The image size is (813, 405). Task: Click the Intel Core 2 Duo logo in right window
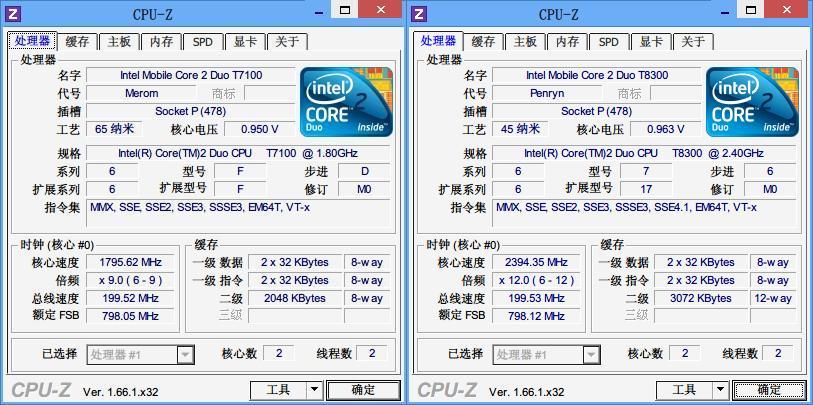coord(752,102)
